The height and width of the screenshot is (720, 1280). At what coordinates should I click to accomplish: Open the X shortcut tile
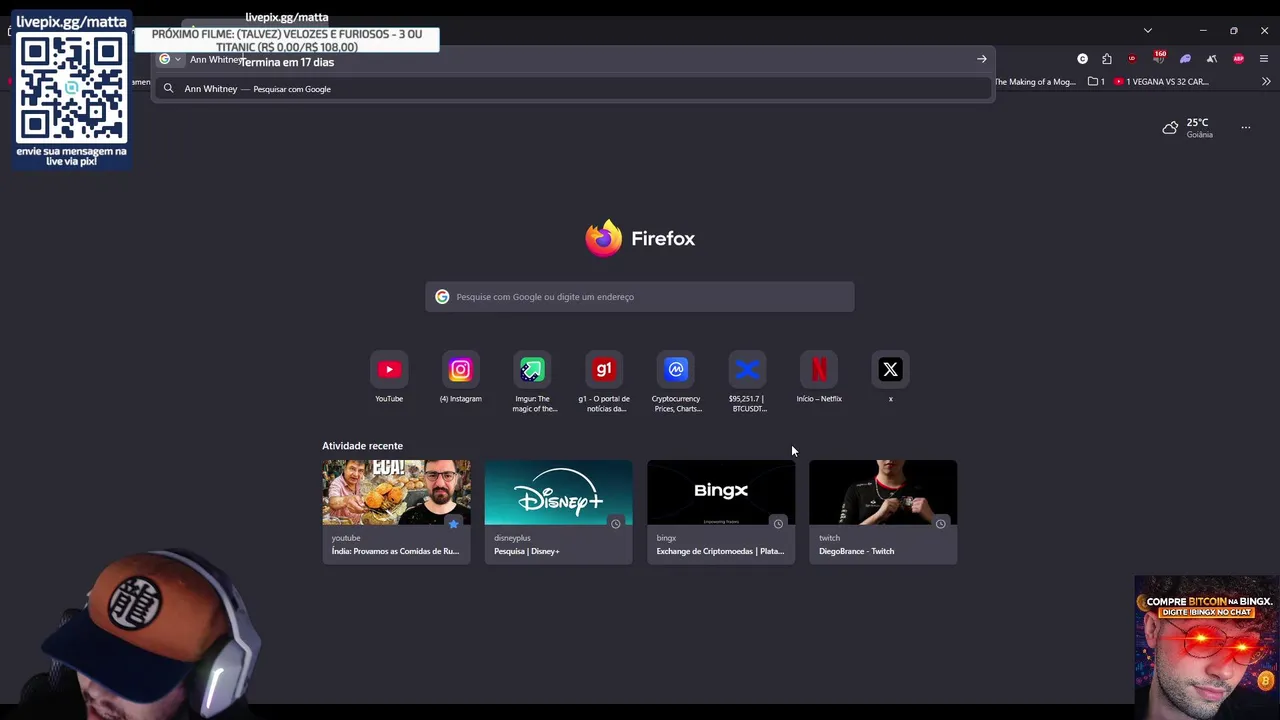(890, 370)
